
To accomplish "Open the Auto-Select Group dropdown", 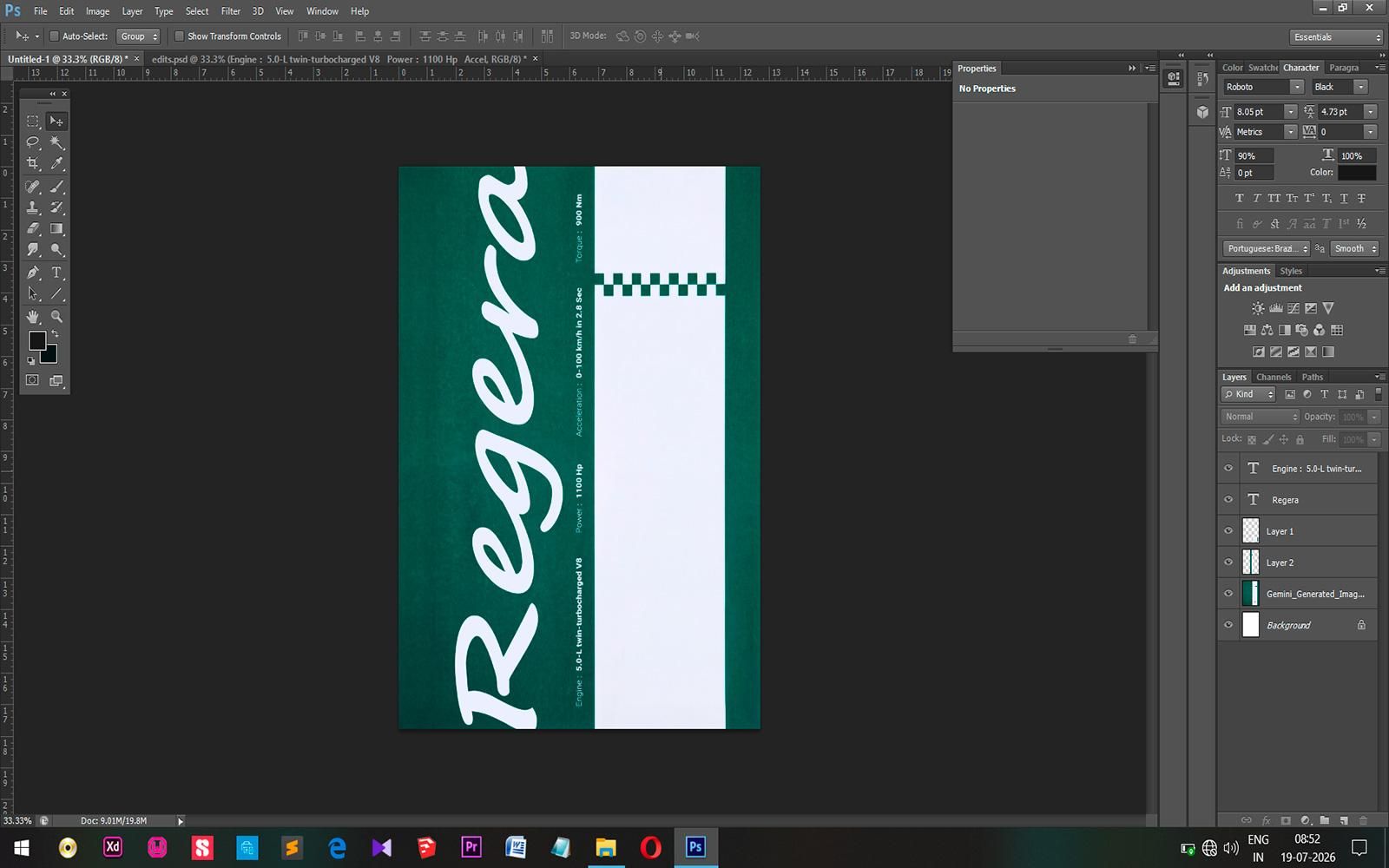I will pos(138,36).
